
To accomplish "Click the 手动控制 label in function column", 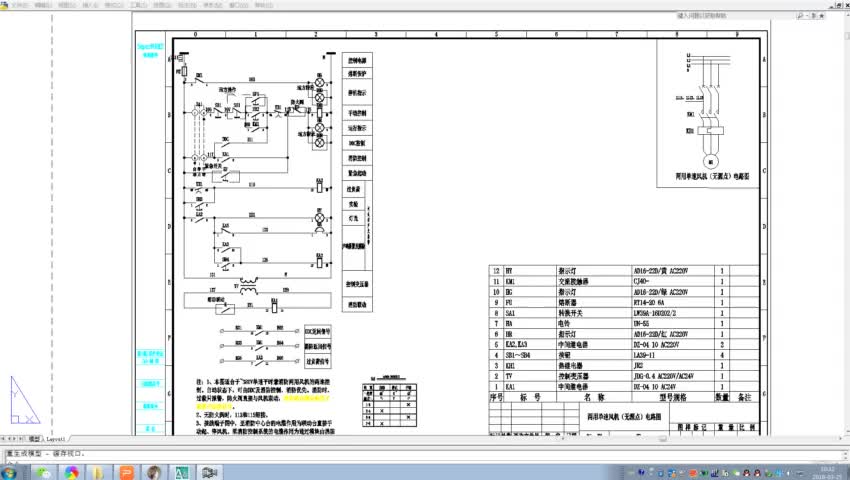I will coord(357,113).
